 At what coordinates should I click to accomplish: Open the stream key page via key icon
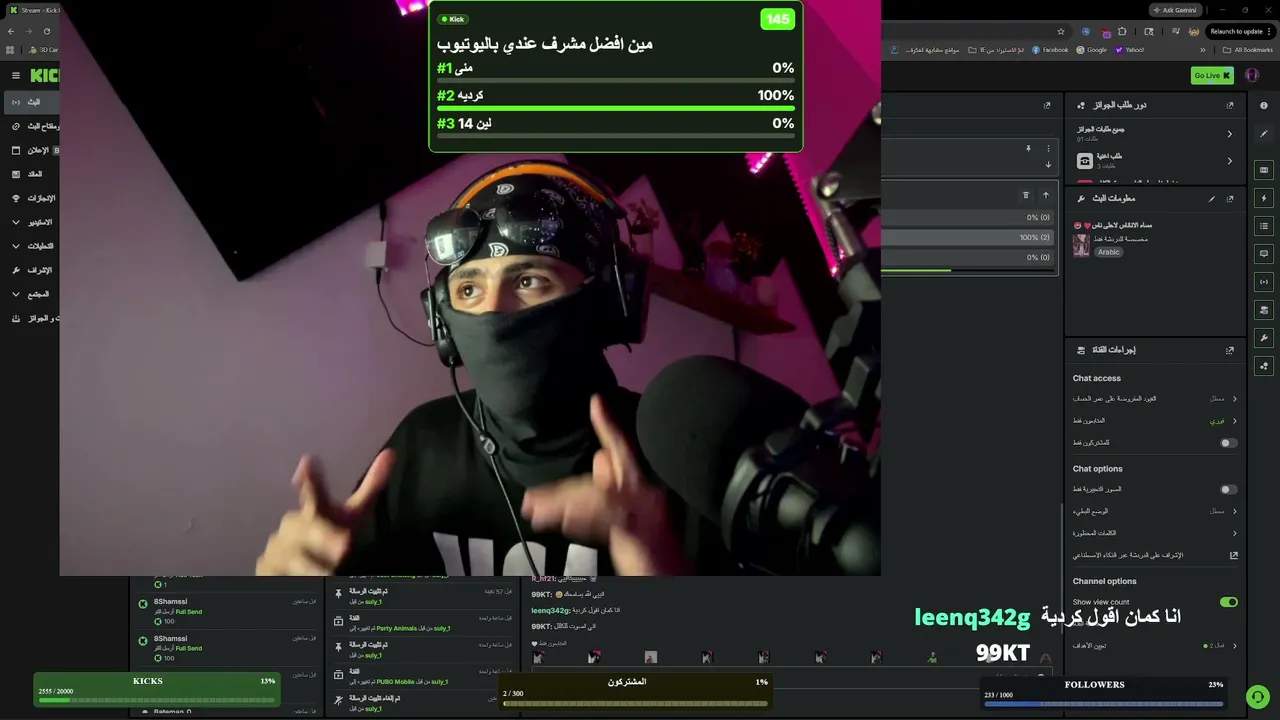click(16, 126)
